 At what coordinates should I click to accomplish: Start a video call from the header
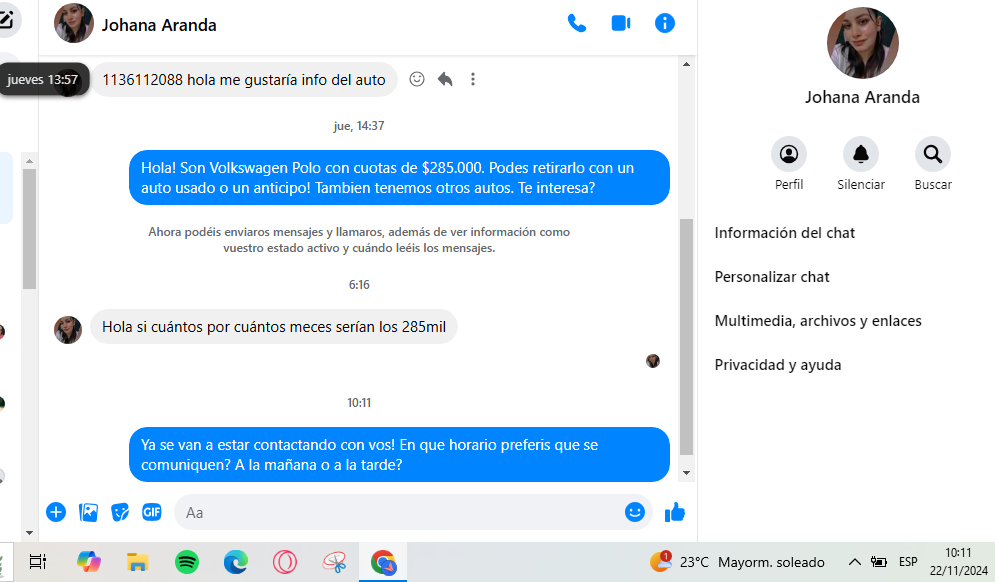(x=621, y=23)
